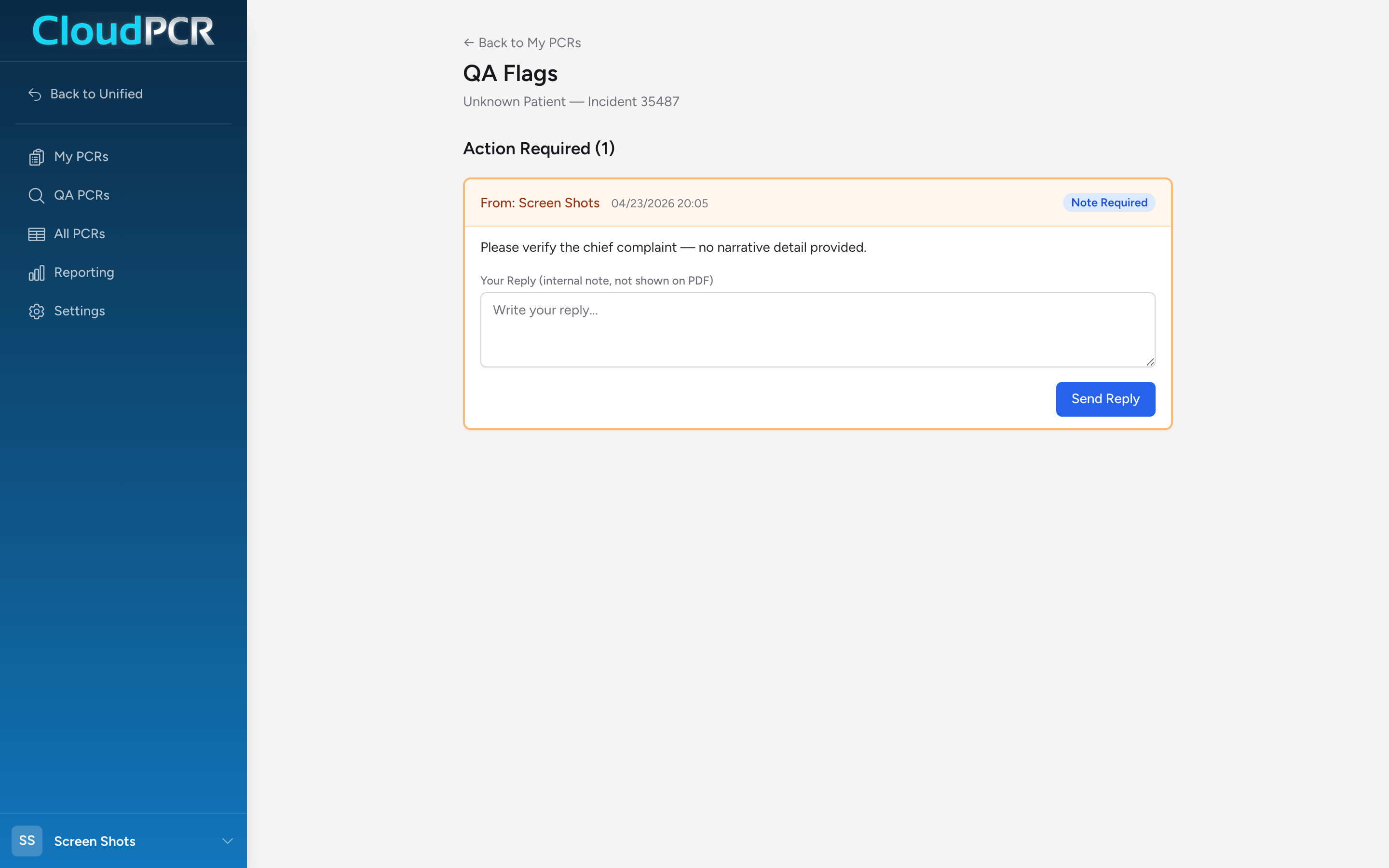
Task: Open All PCRs in the sidebar
Action: point(123,234)
